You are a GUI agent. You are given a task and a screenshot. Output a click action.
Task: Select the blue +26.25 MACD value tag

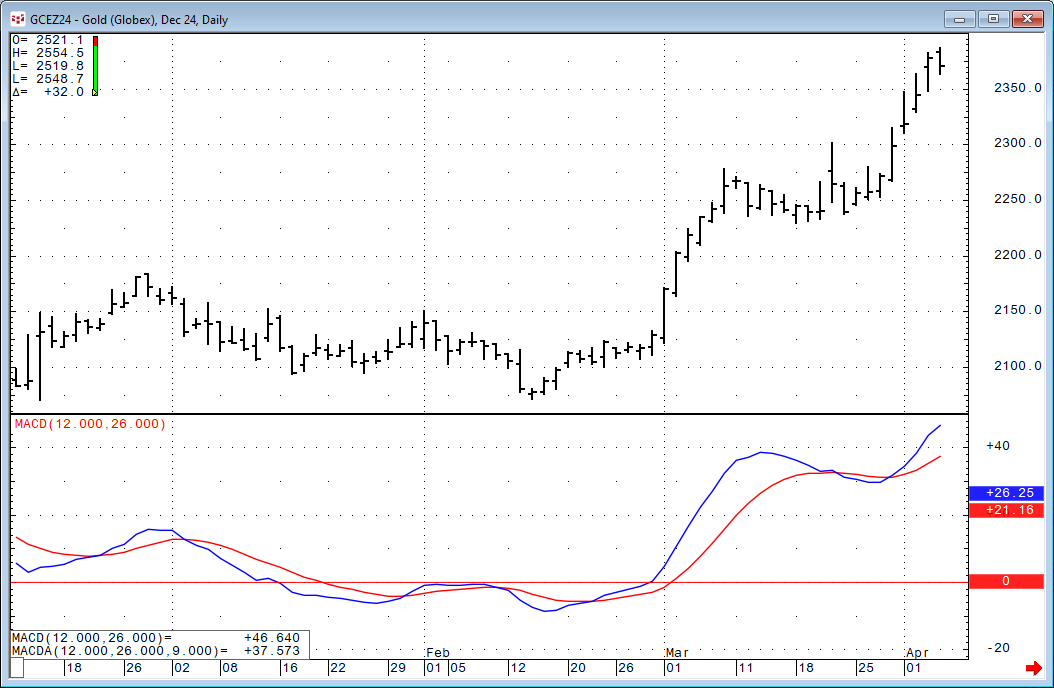pos(1005,493)
